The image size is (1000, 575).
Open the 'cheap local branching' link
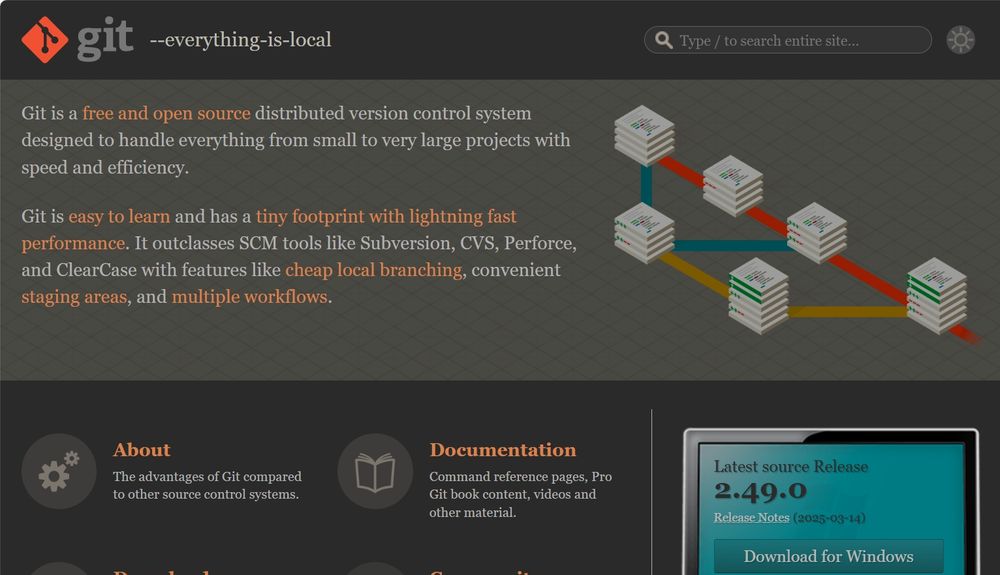click(374, 270)
